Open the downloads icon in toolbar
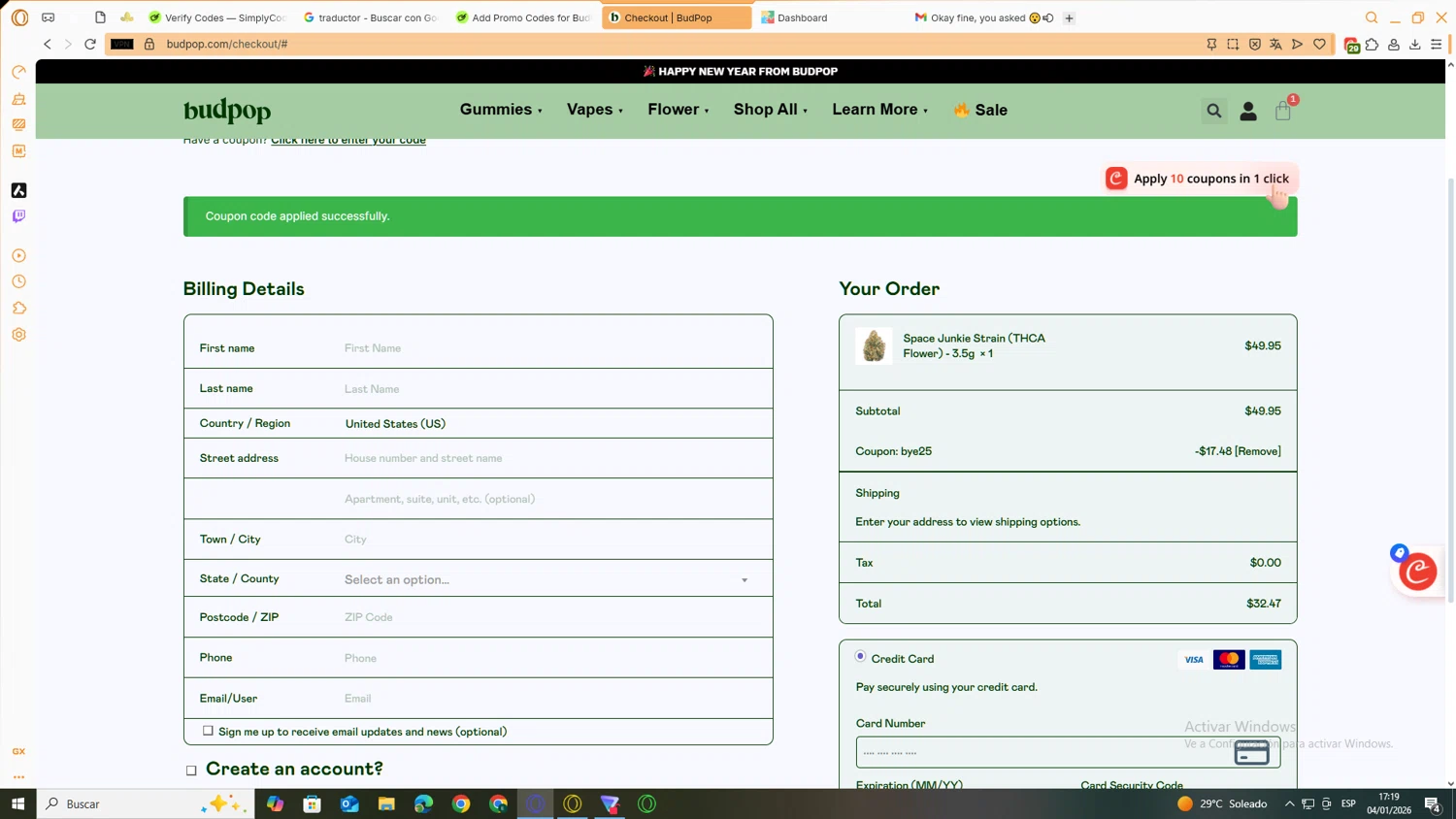This screenshot has width=1456, height=819. point(1414,44)
